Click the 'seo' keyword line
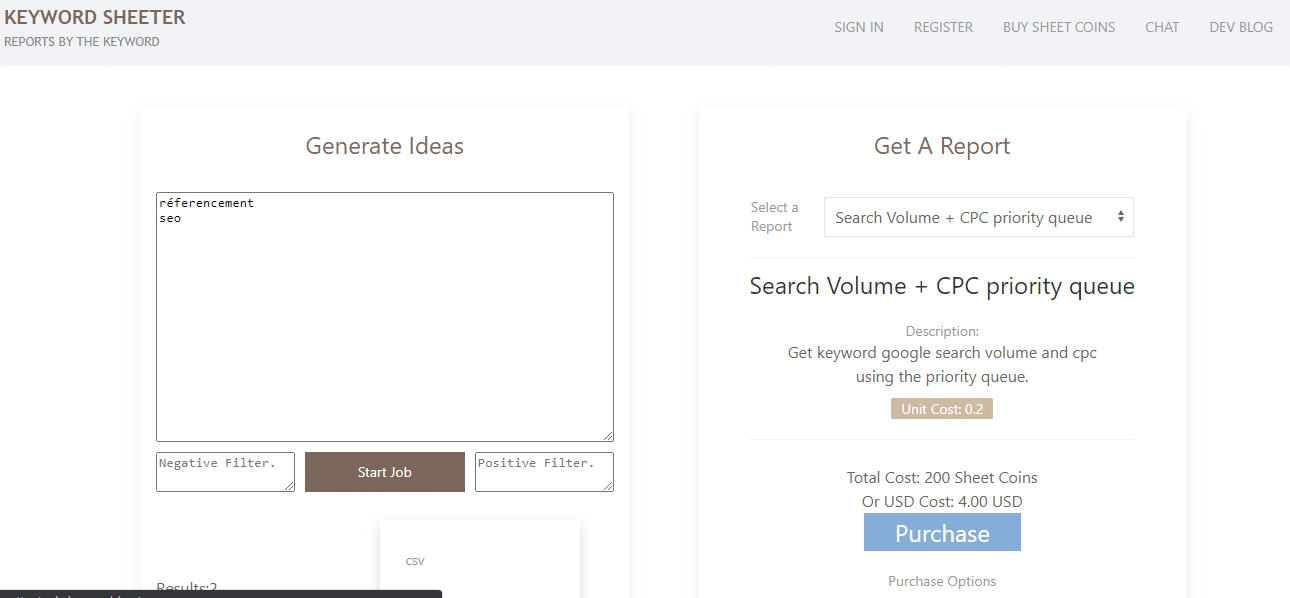 (170, 218)
